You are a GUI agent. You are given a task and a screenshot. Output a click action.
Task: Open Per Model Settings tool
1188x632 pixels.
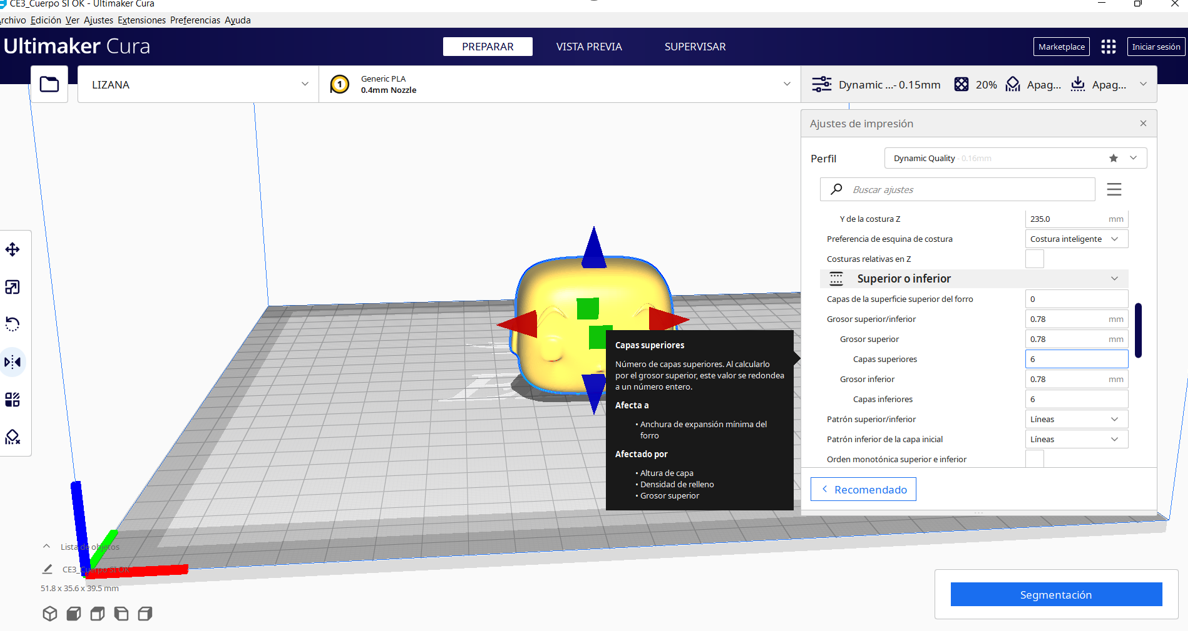pyautogui.click(x=13, y=399)
